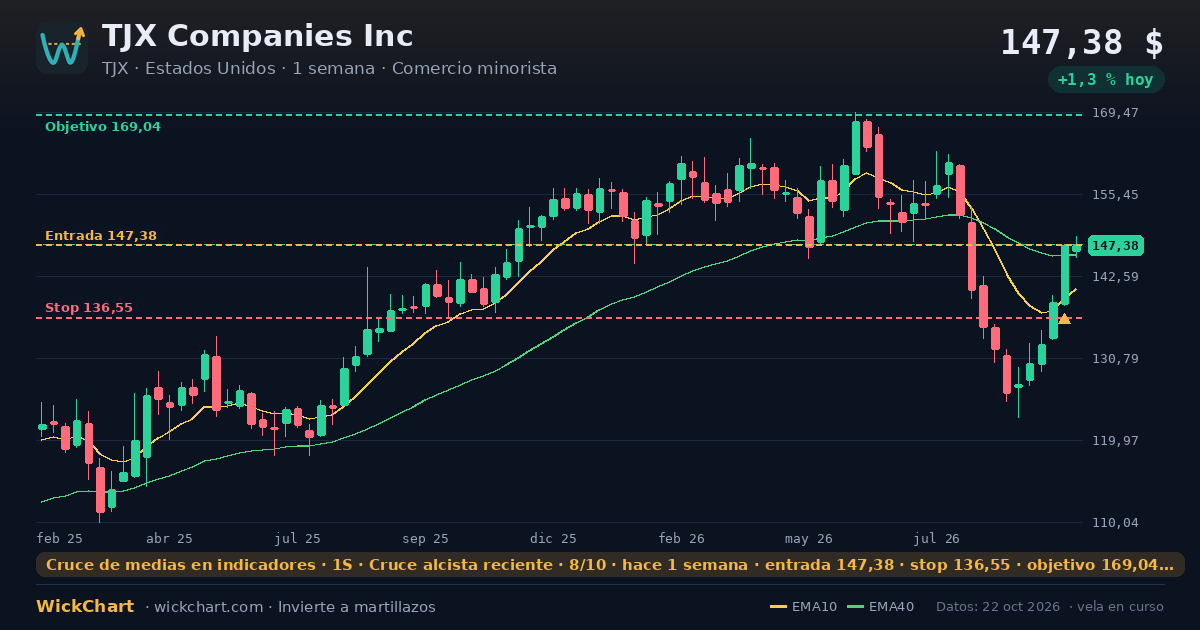Click the WickChart brand name in footer
Viewport: 1200px width, 630px height.
click(85, 607)
